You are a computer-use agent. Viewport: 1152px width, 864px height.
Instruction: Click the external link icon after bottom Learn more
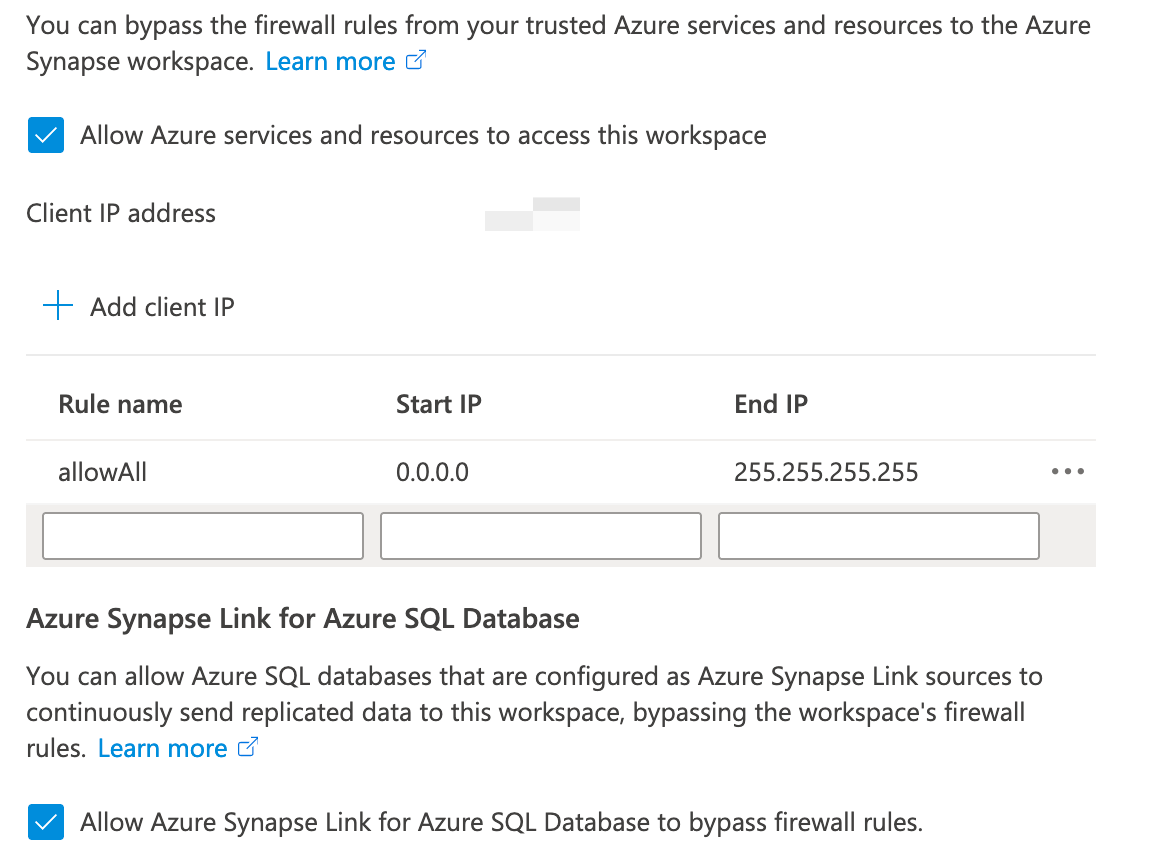click(247, 747)
